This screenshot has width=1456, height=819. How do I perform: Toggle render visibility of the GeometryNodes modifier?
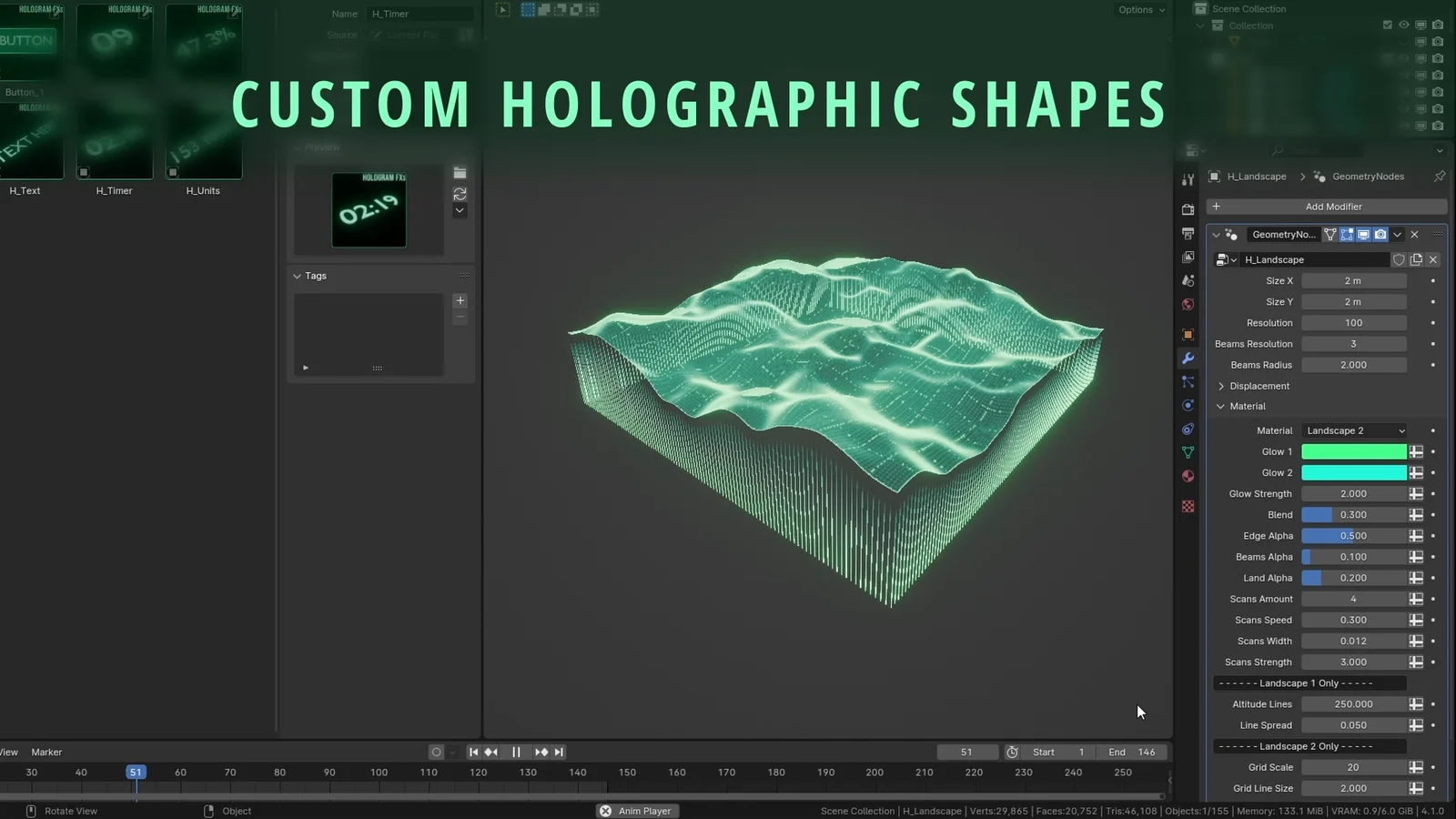point(1380,234)
